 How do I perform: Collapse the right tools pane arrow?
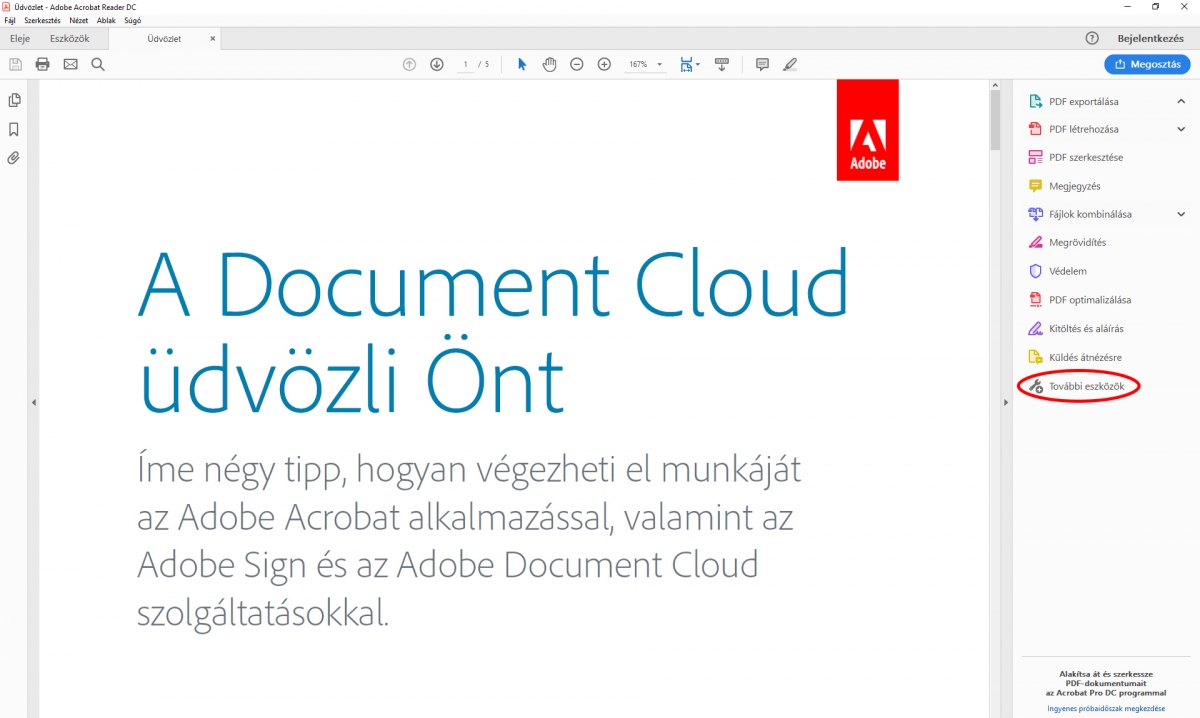click(1005, 402)
